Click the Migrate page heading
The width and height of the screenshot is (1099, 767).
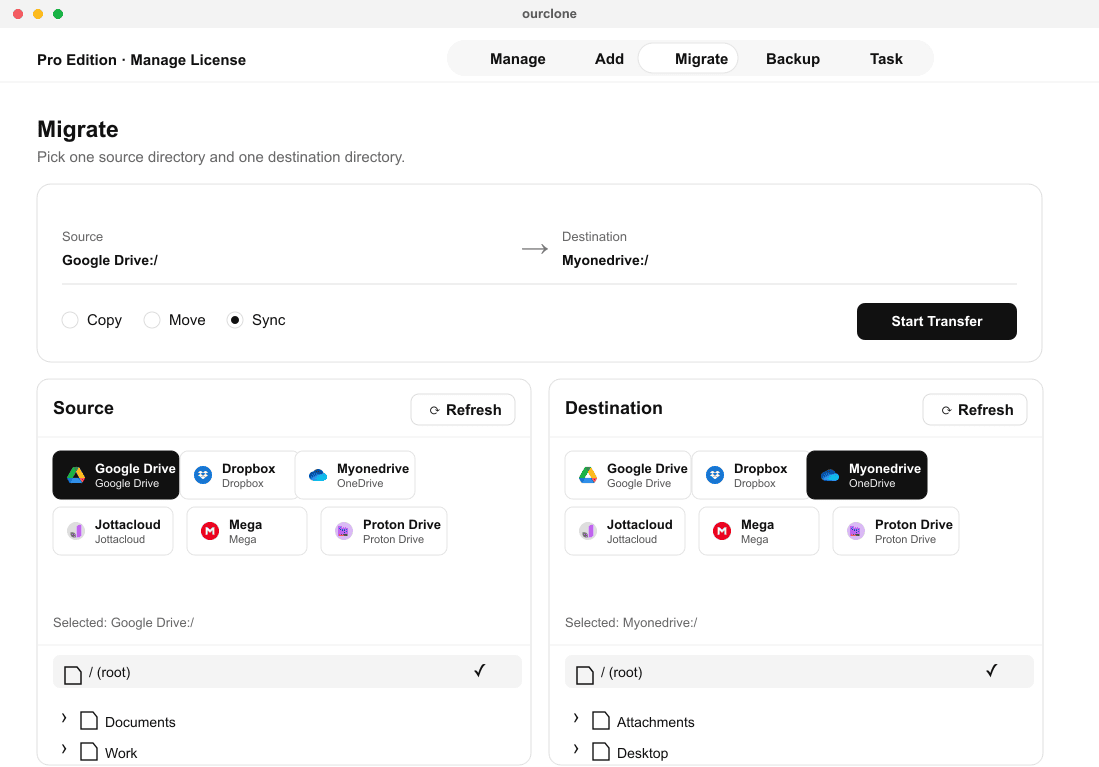(x=78, y=130)
